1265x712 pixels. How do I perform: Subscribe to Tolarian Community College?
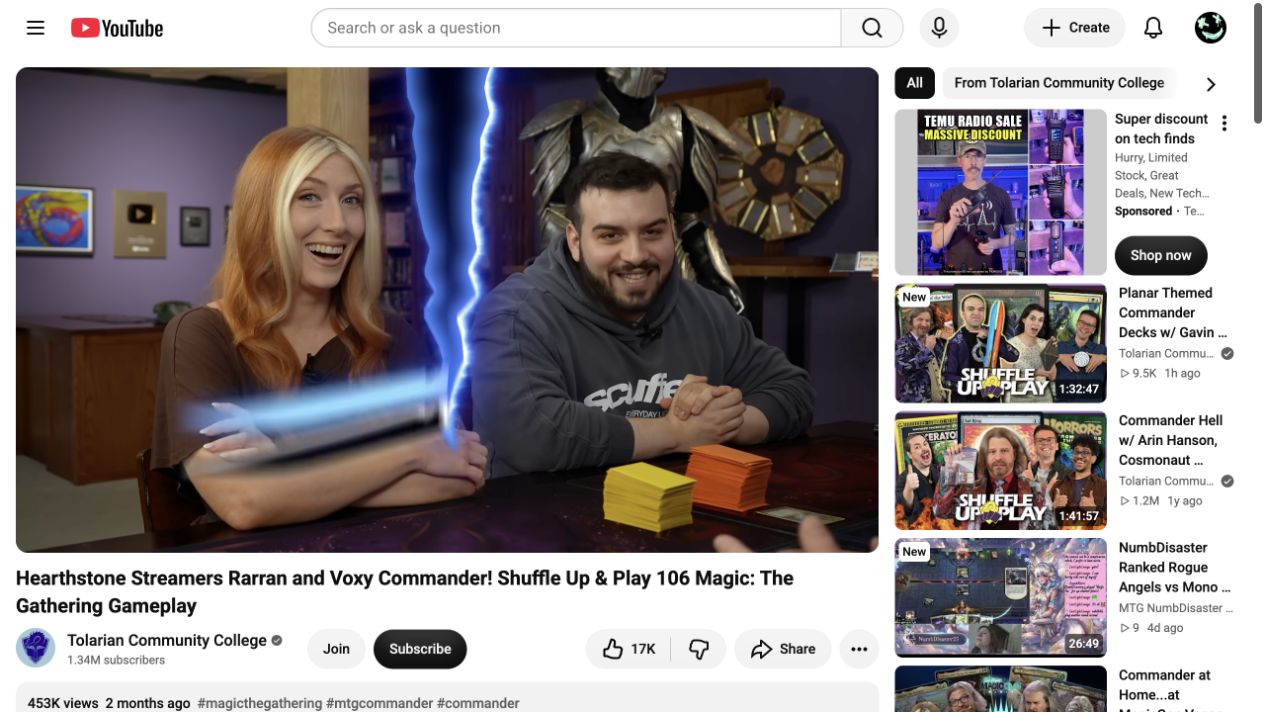coord(420,649)
